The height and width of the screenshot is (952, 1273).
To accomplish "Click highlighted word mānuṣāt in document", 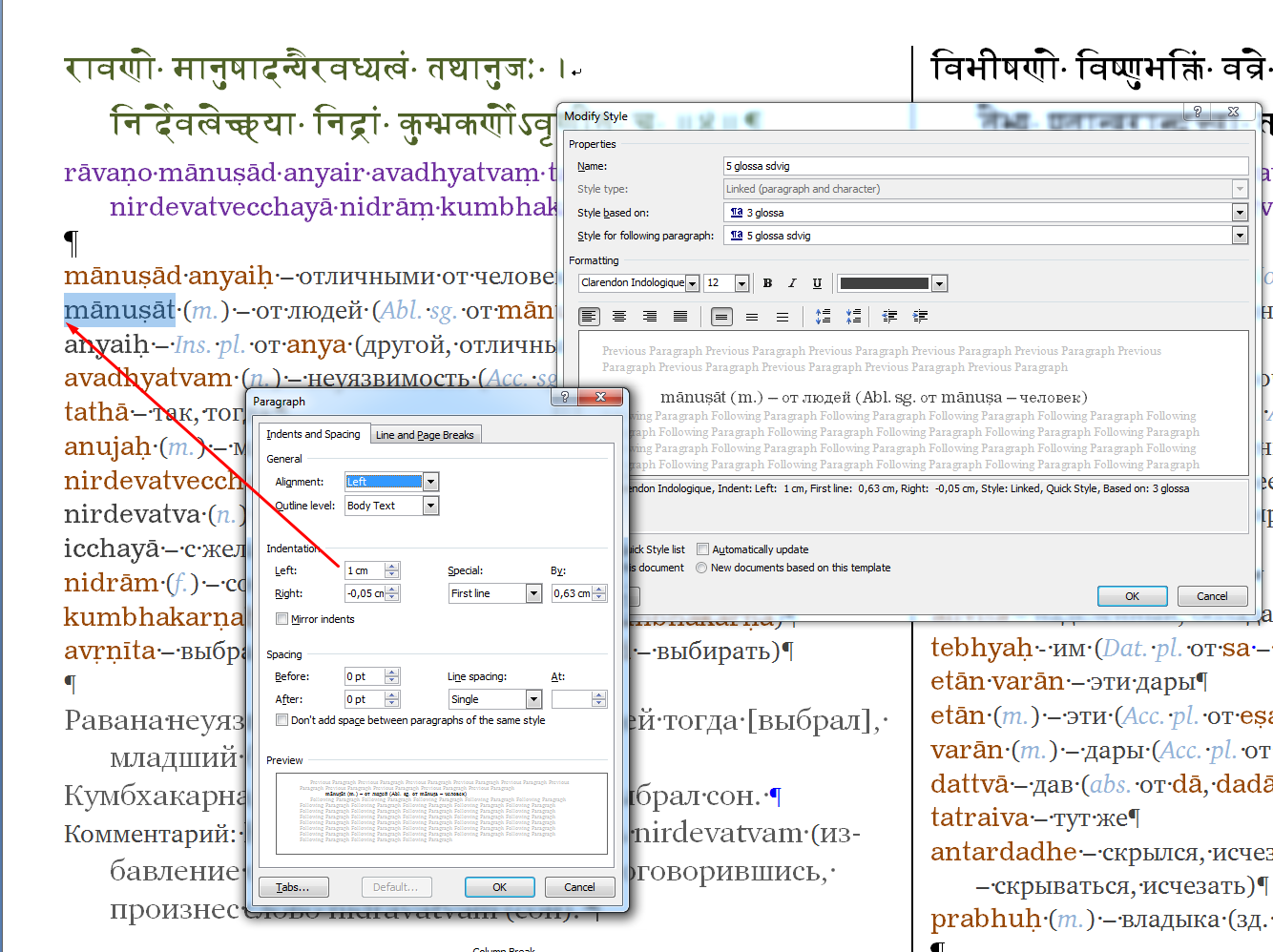I will [x=120, y=310].
